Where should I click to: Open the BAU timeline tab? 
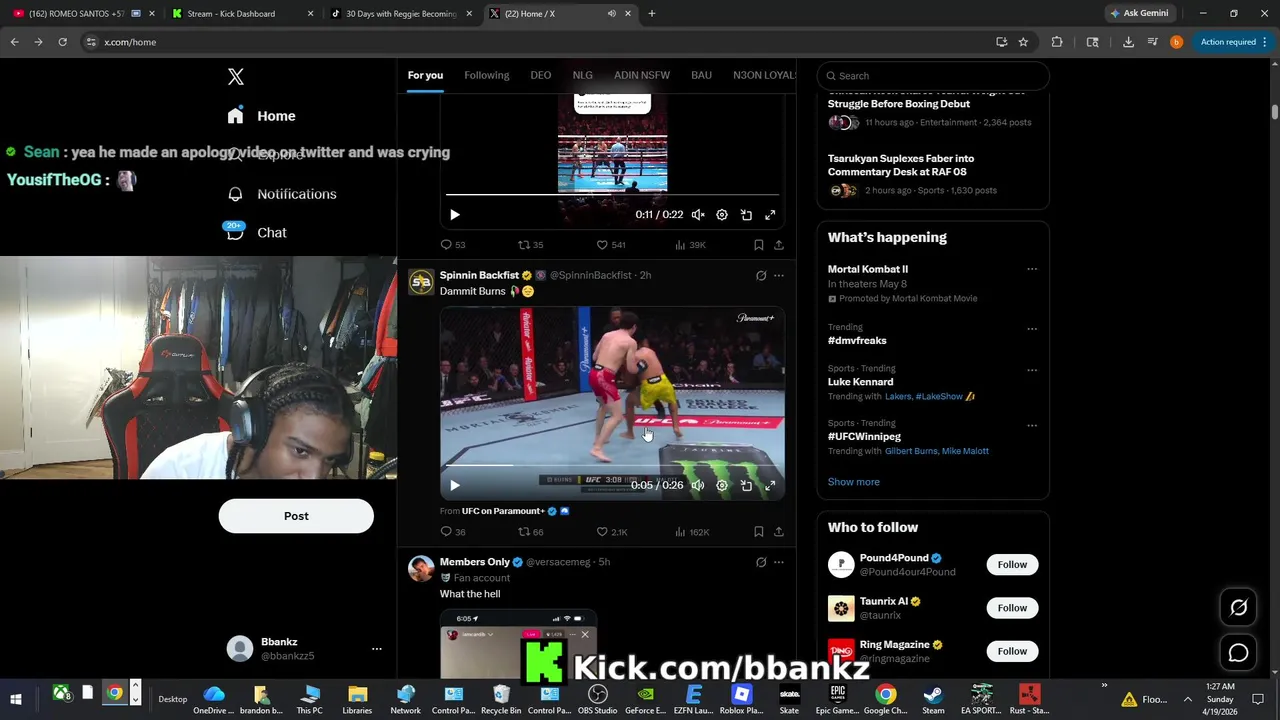[x=701, y=75]
